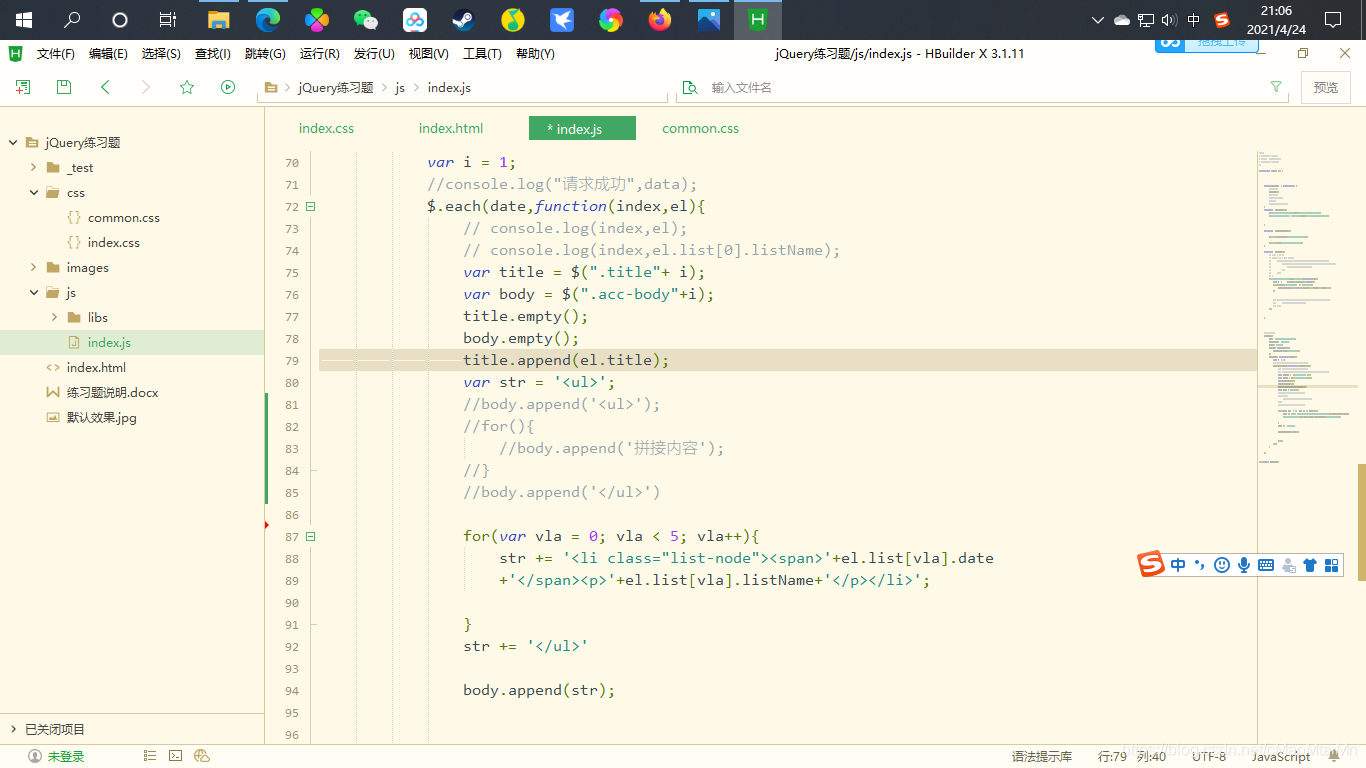Viewport: 1366px width, 768px height.
Task: Click the 预览 preview button
Action: [x=1326, y=88]
